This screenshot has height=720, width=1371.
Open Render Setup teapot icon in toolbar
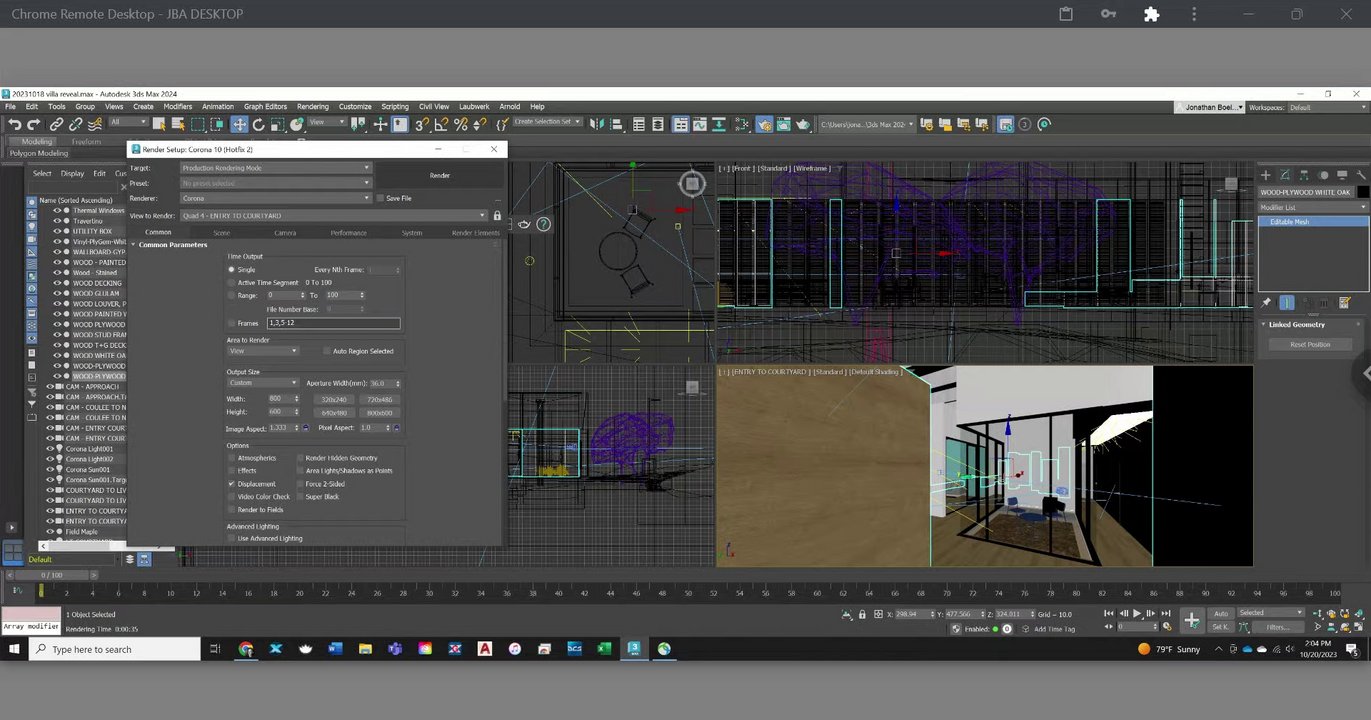tap(764, 124)
